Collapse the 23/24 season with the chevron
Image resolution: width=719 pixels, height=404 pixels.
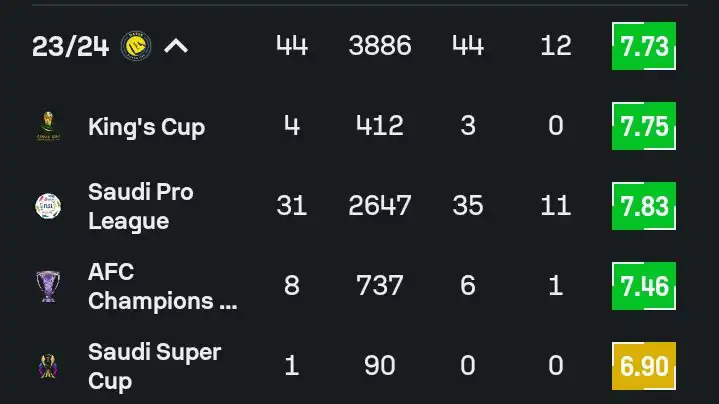[x=176, y=46]
